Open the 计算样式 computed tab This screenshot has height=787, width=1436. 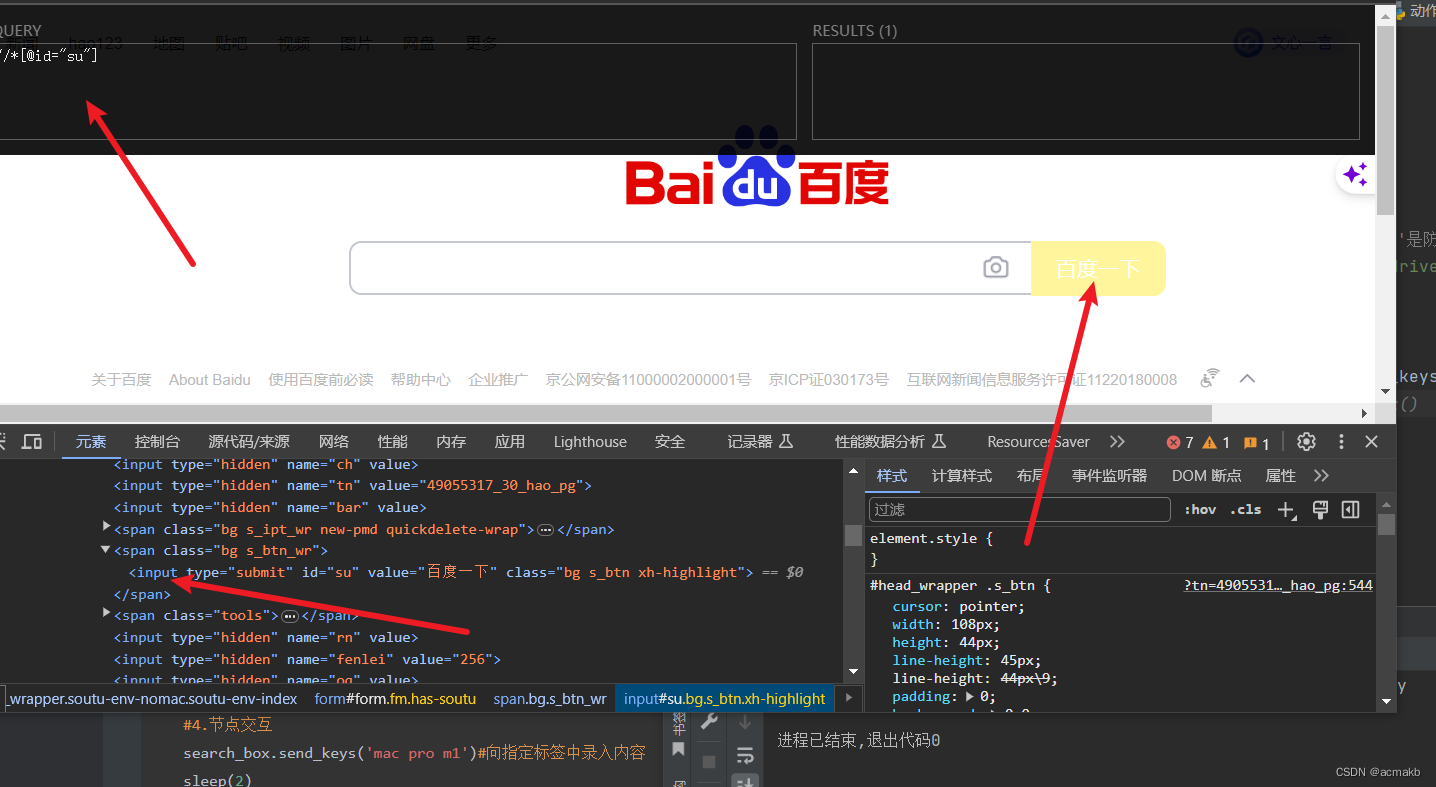tap(962, 476)
